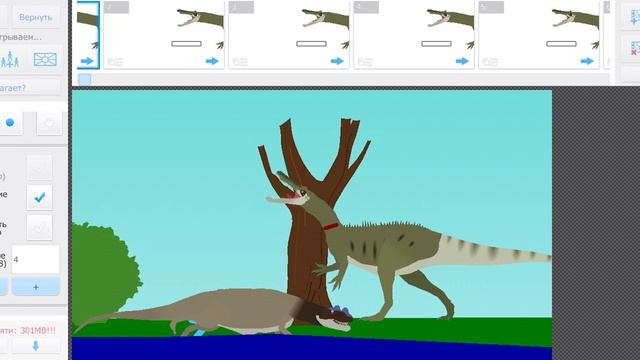Click the add frame icon

tap(633, 16)
